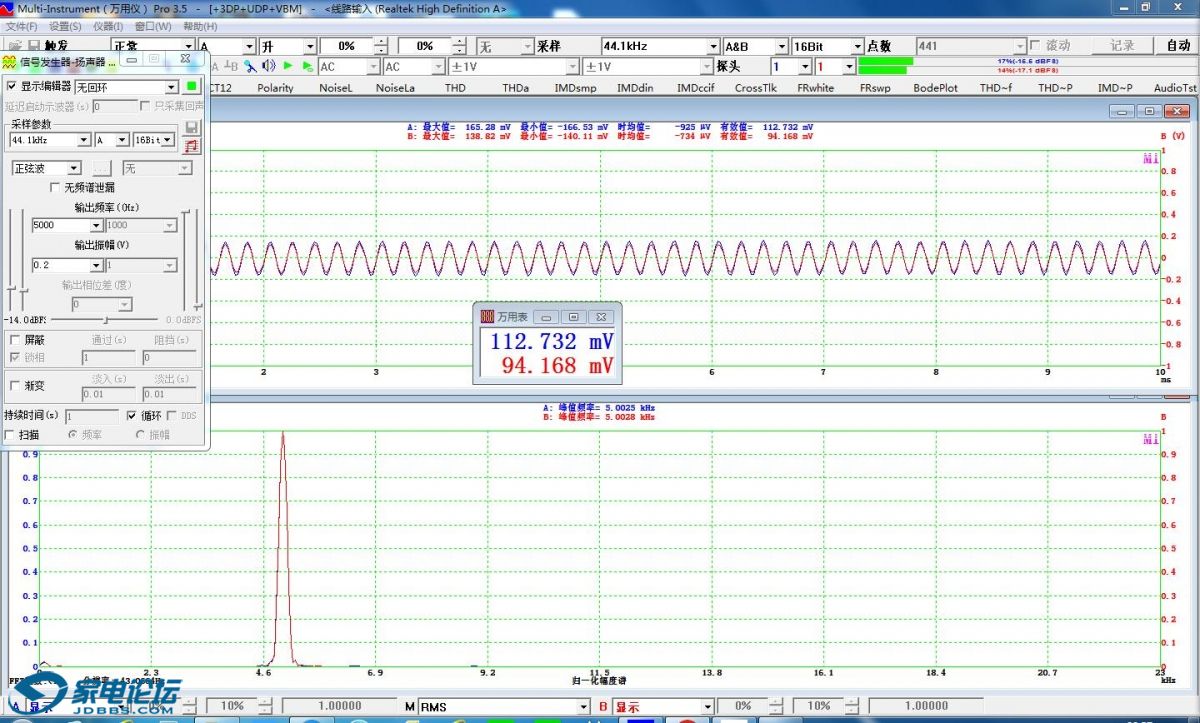Image resolution: width=1200 pixels, height=723 pixels.
Task: Open the 设置(S) menu
Action: (x=64, y=26)
